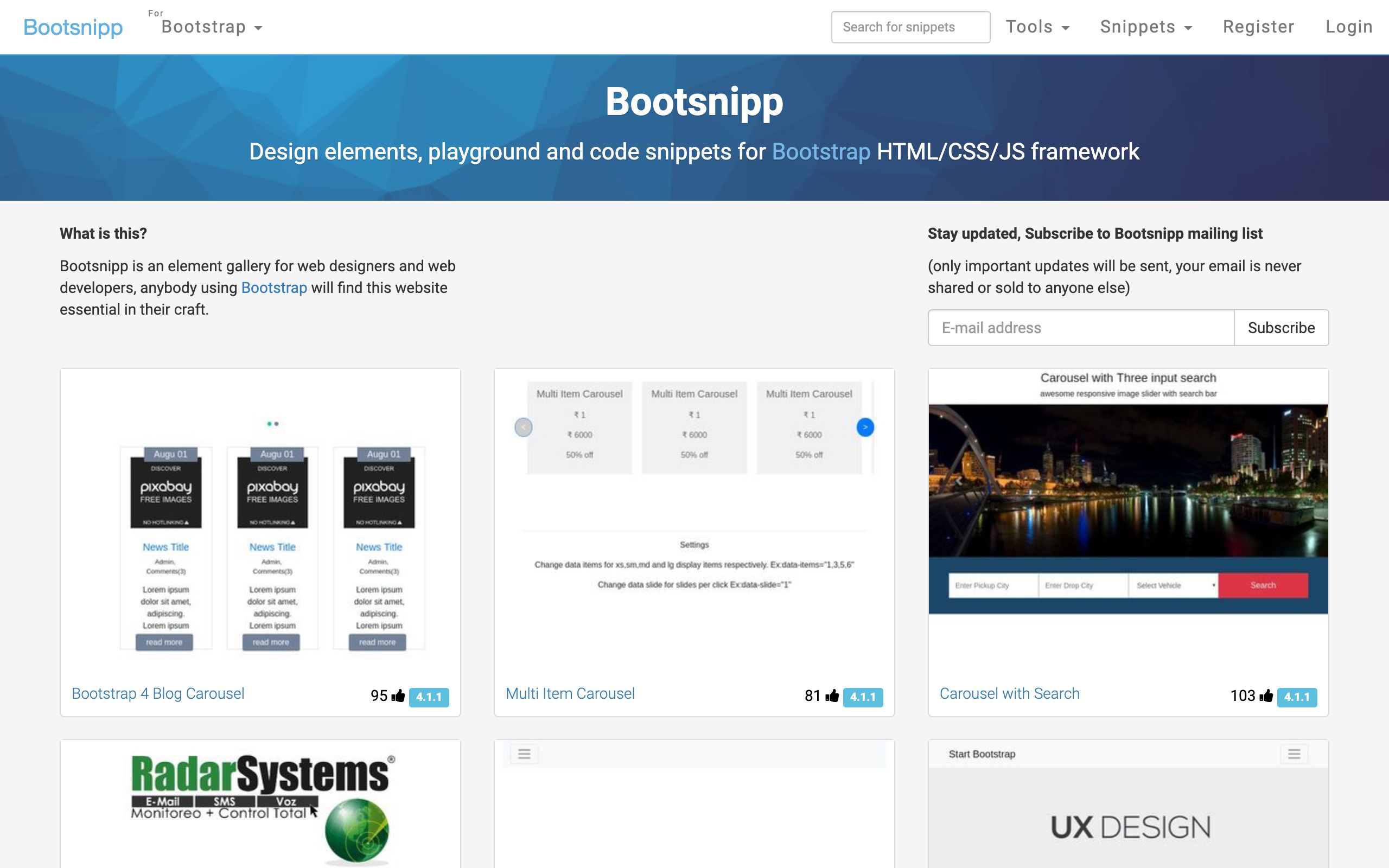Viewport: 1389px width, 868px height.
Task: Click the Subscribe button
Action: pyautogui.click(x=1281, y=328)
